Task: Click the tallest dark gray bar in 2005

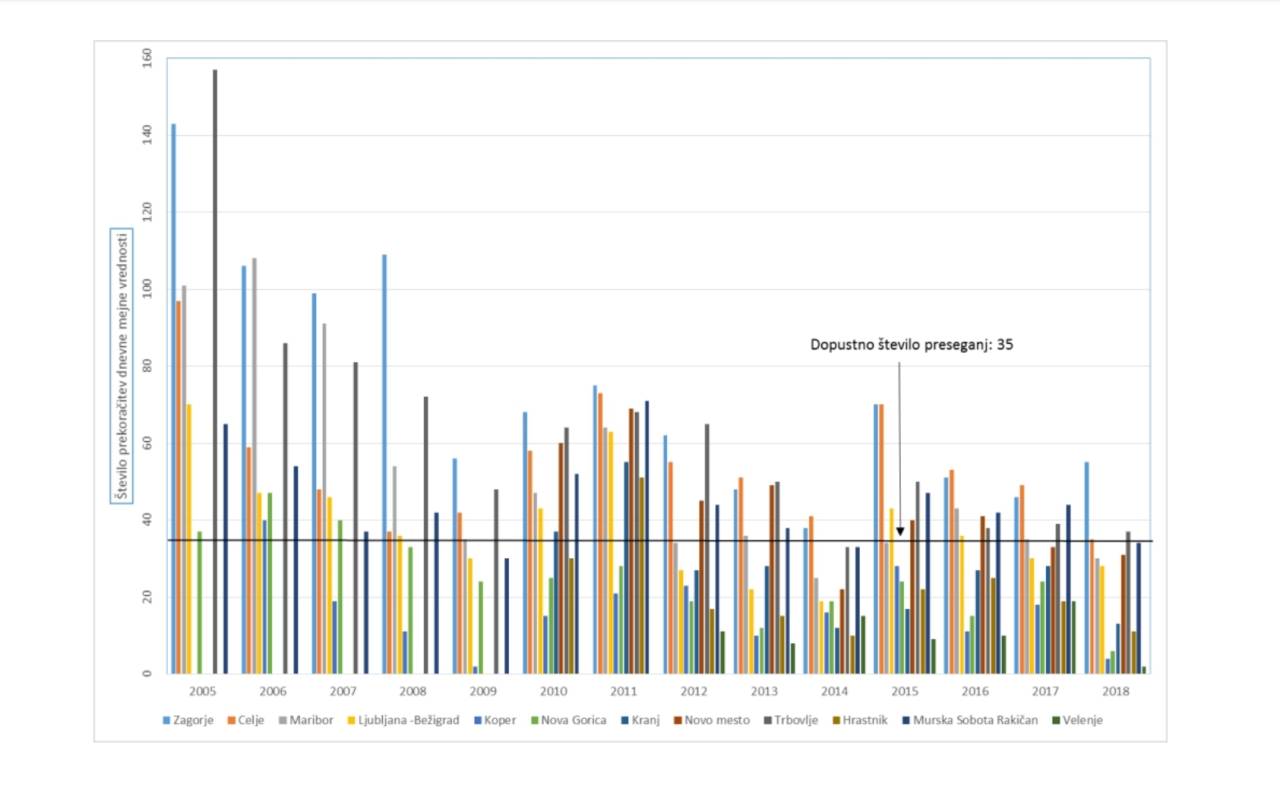Action: click(214, 370)
